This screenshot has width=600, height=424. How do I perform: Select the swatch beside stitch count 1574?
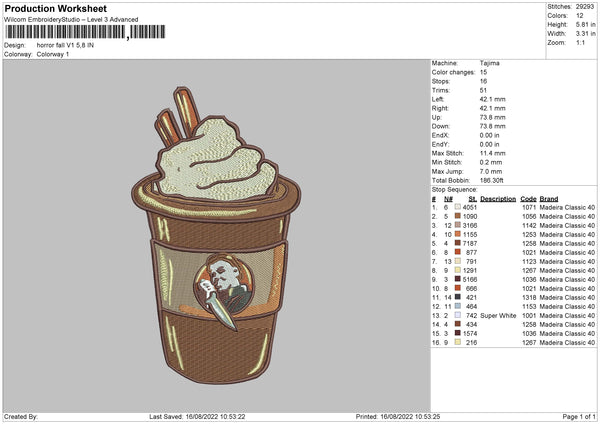click(x=458, y=333)
